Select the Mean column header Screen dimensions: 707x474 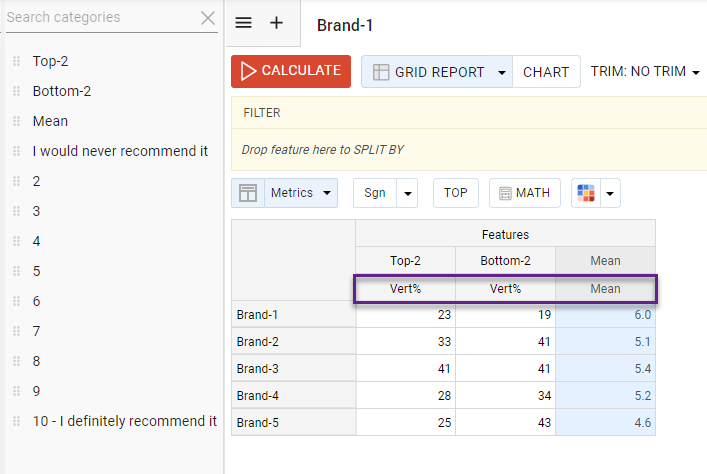pos(605,261)
